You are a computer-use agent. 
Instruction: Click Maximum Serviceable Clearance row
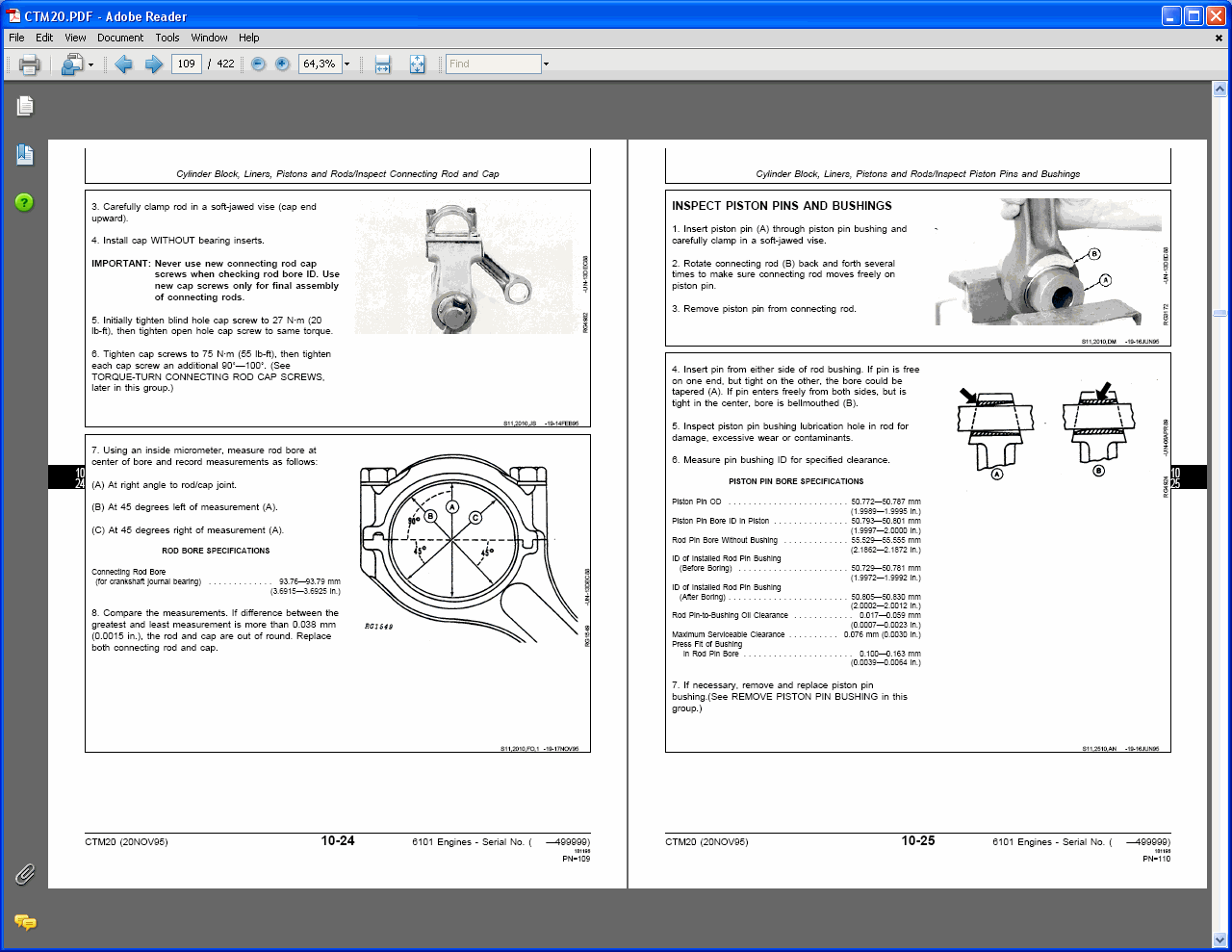coord(796,634)
